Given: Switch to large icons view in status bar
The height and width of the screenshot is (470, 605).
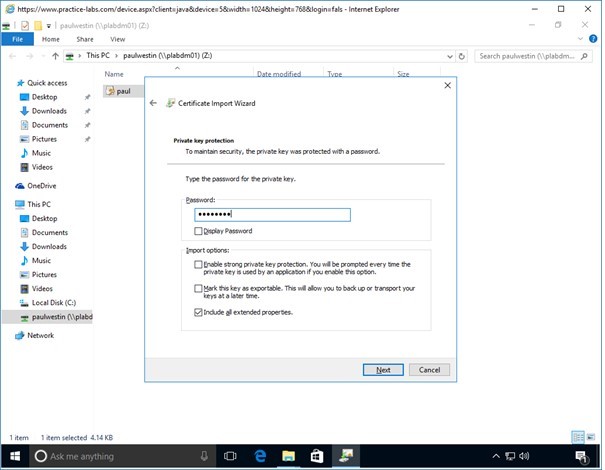Looking at the screenshot, I should [591, 438].
